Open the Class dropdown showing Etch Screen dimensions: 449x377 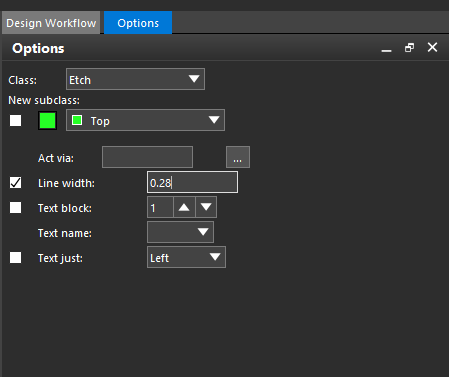[x=135, y=79]
